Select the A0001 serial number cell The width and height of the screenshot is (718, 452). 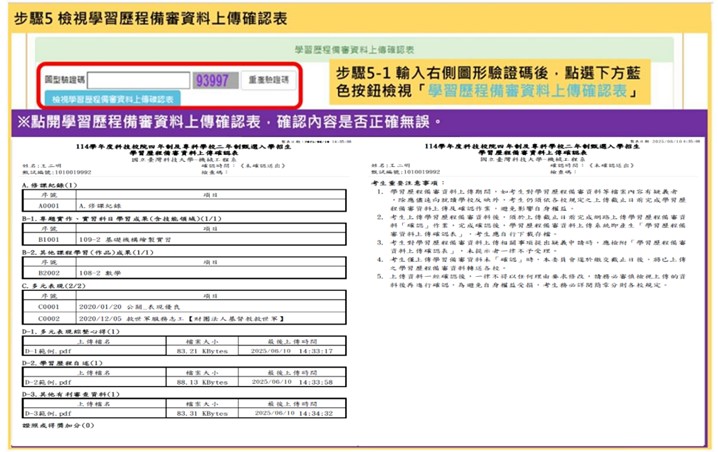point(49,206)
